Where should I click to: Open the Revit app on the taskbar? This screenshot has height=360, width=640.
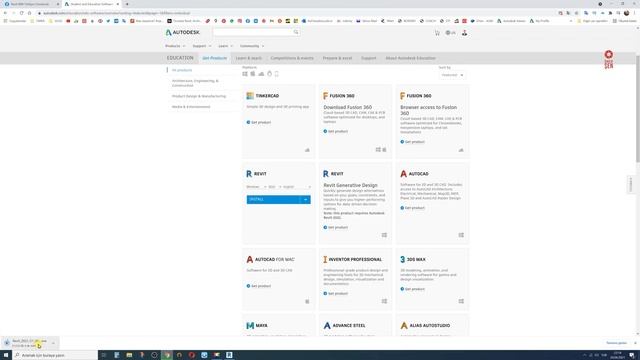(229, 355)
